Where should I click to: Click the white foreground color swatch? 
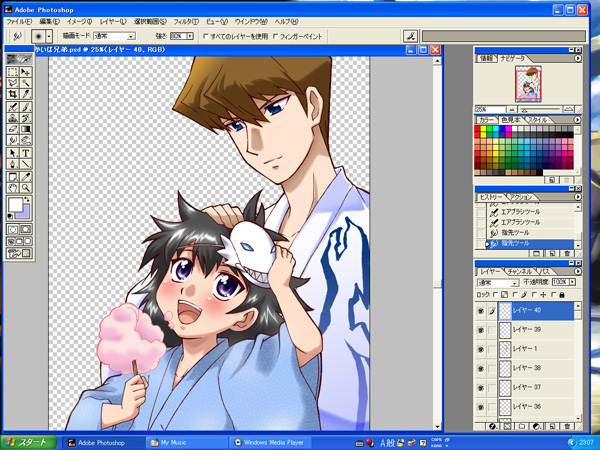[x=15, y=205]
